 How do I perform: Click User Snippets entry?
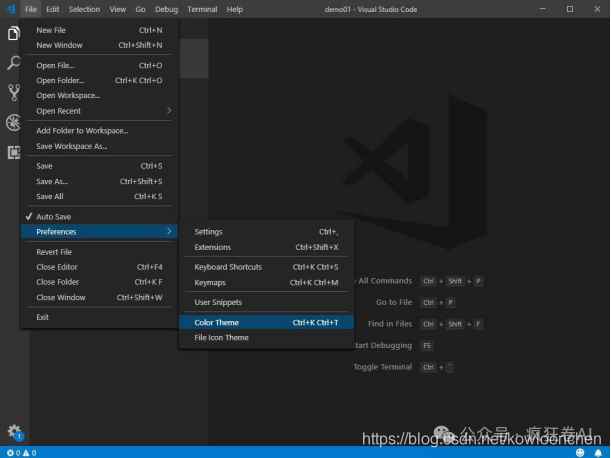218,302
